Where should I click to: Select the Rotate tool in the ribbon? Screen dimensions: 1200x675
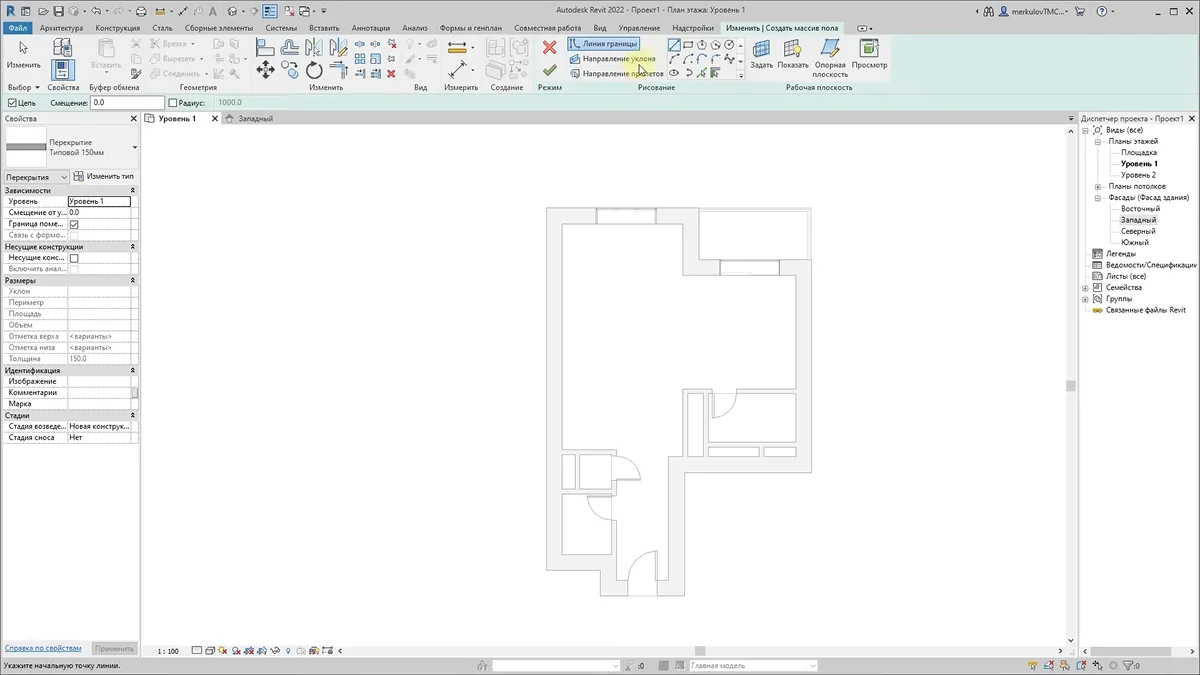(x=314, y=70)
